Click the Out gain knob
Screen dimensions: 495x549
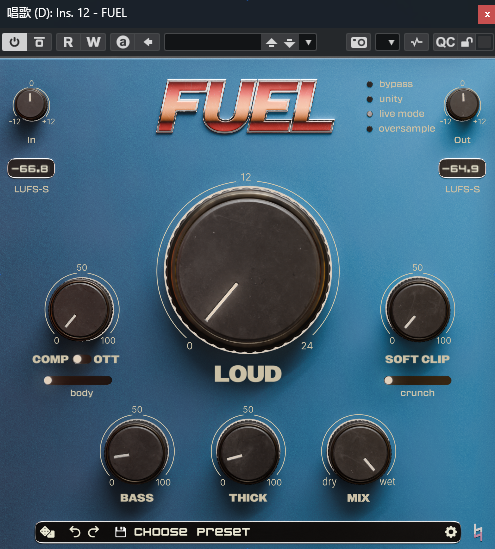pos(462,104)
